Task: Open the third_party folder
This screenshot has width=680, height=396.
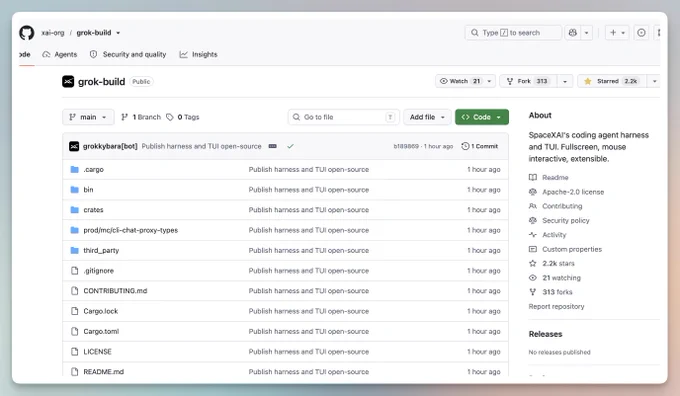Action: click(101, 251)
